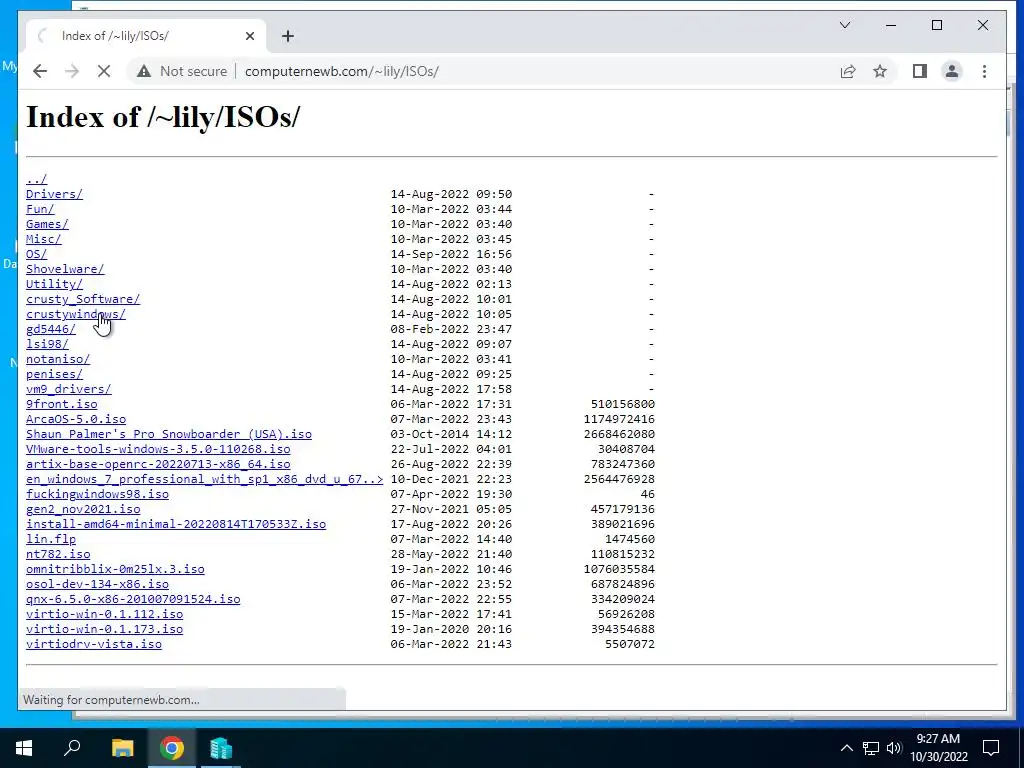
Task: Click install-amd64-minimal-20220814T170533Z.iso link
Action: point(176,524)
